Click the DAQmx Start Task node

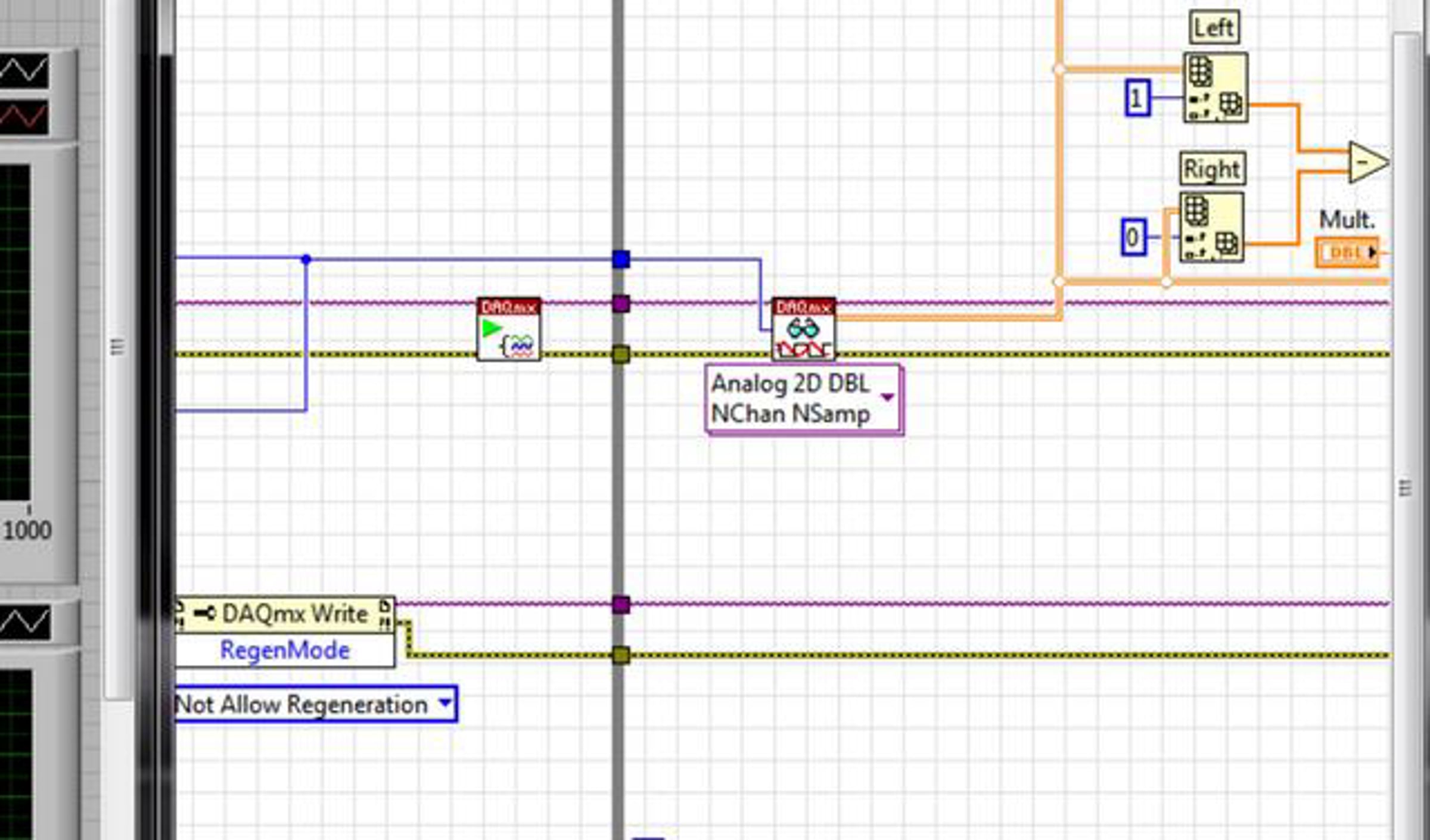click(x=509, y=329)
